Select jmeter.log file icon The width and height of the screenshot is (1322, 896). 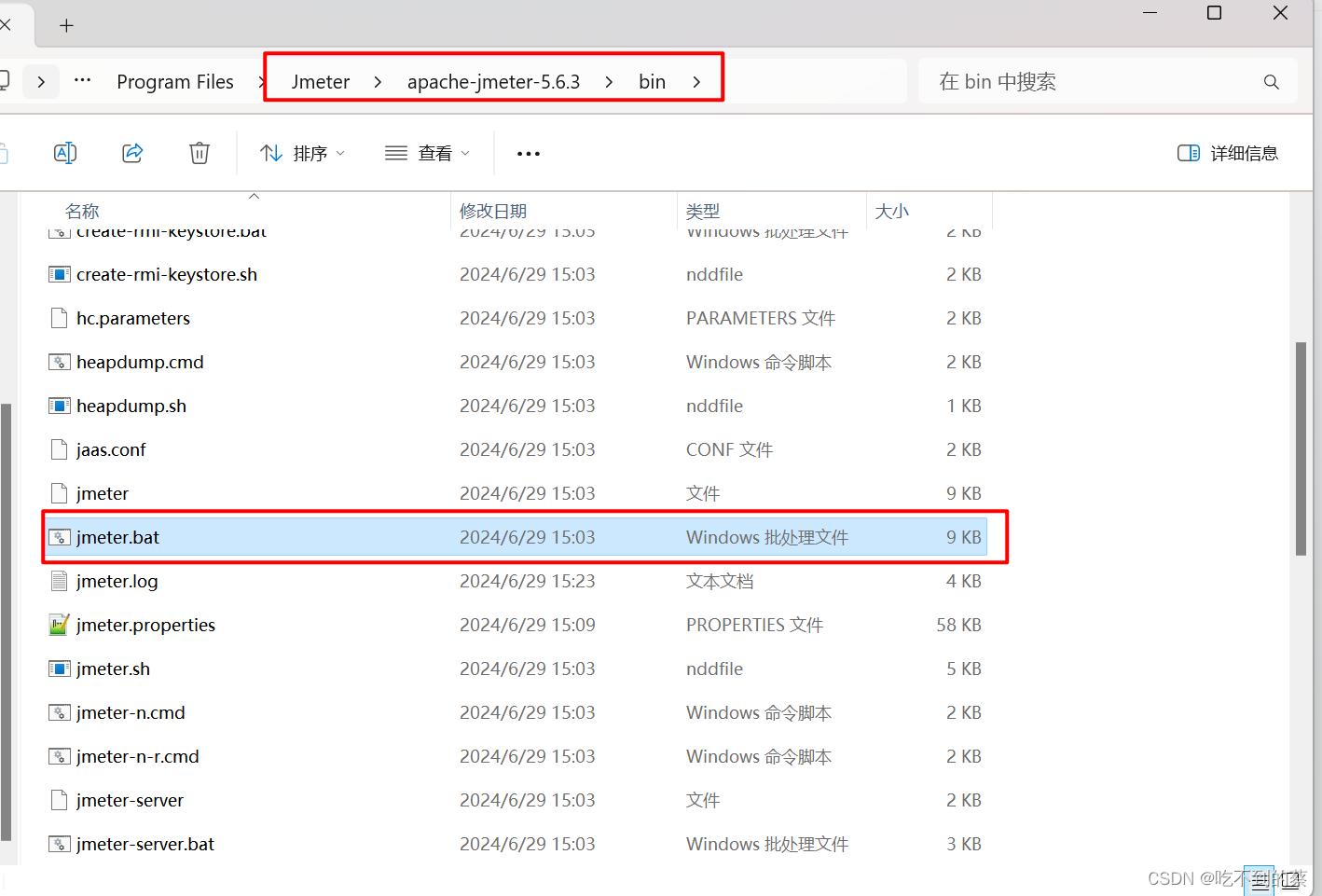click(x=59, y=581)
